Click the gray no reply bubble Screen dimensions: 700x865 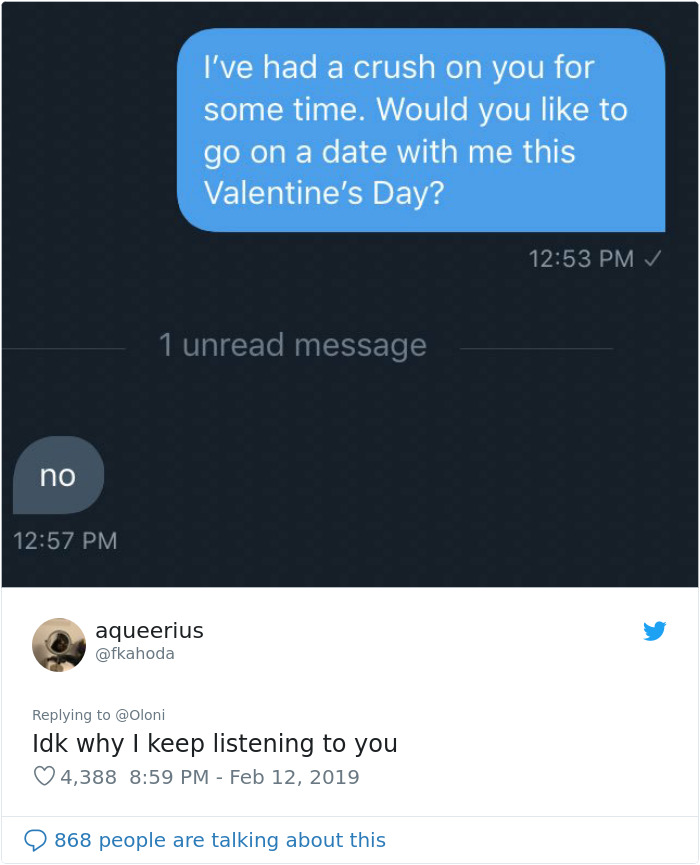(58, 475)
